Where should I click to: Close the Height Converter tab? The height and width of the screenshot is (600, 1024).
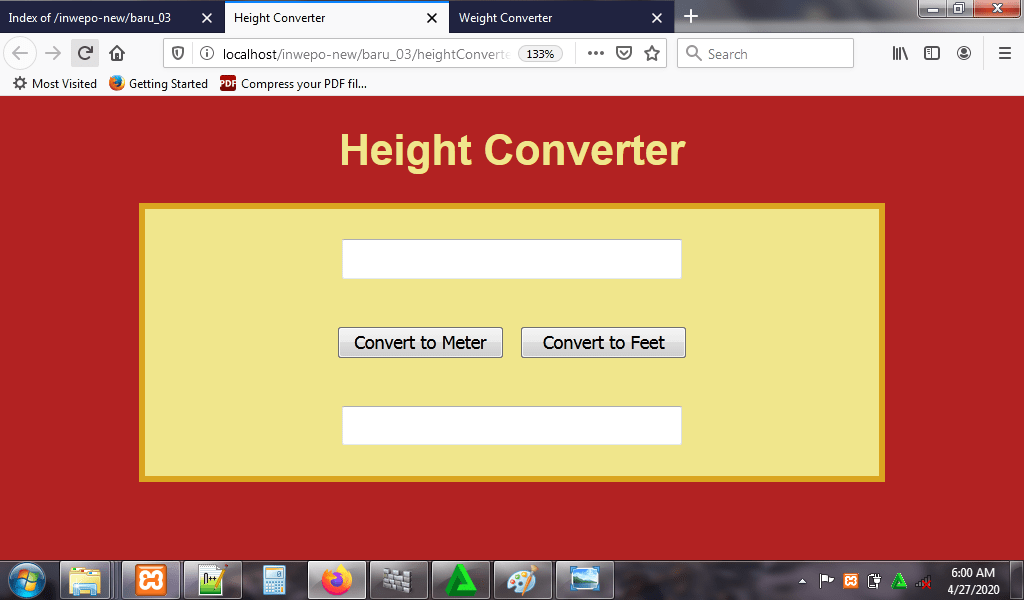coord(432,18)
